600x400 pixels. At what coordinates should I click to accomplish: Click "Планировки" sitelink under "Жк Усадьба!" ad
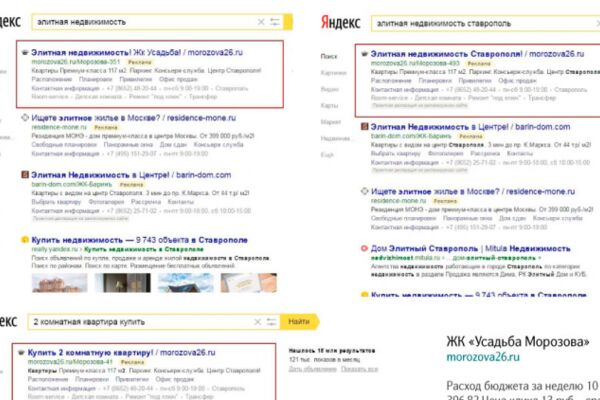coord(96,79)
